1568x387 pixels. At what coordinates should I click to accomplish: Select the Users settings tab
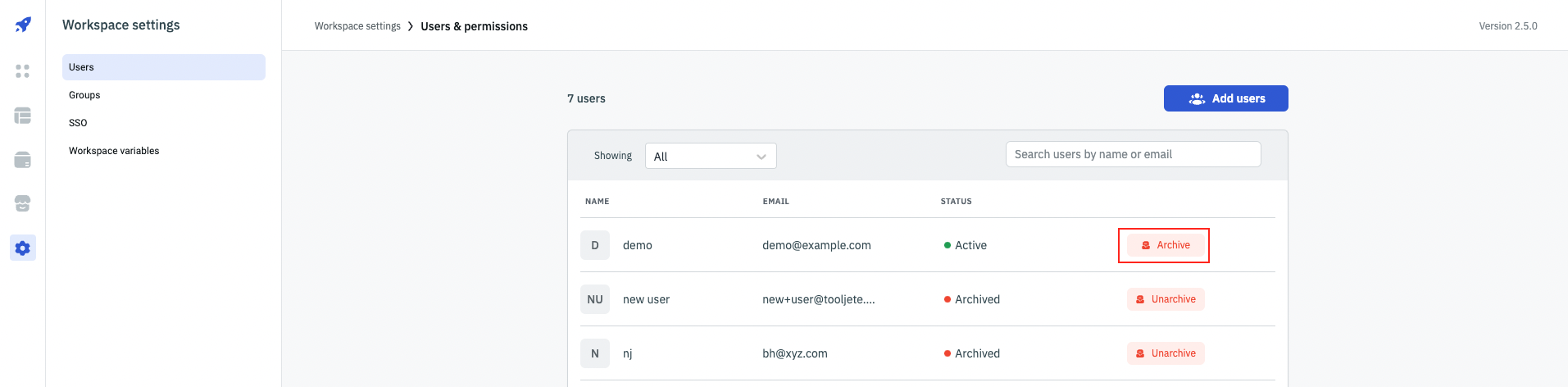click(163, 67)
